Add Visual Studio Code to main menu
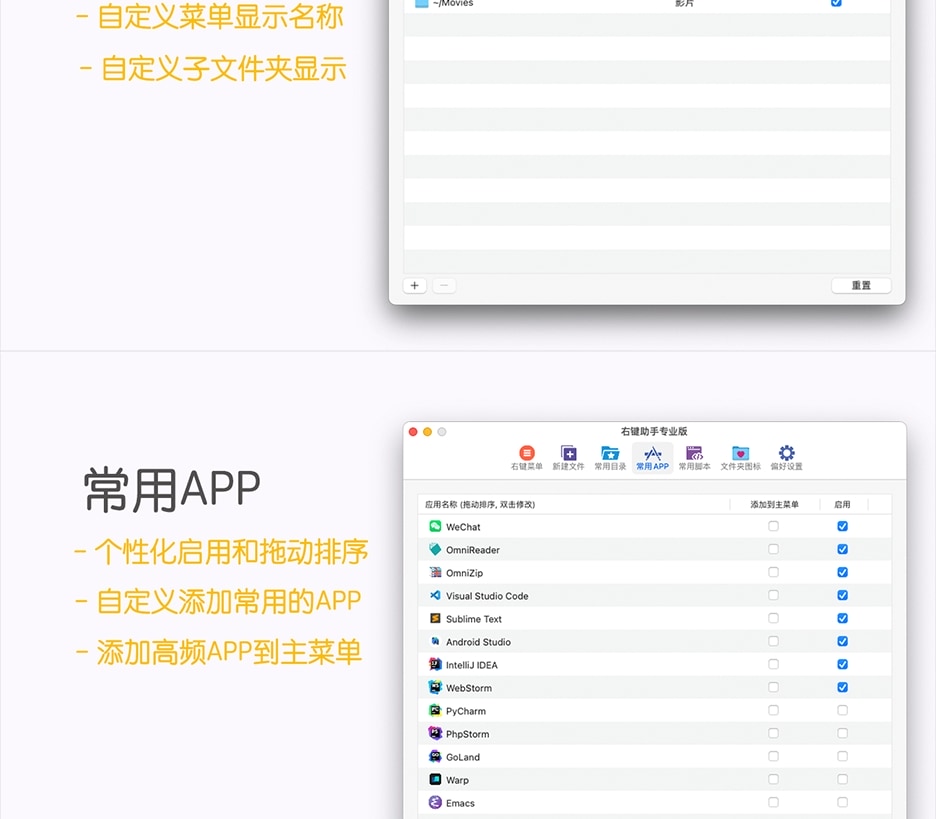 coord(773,595)
